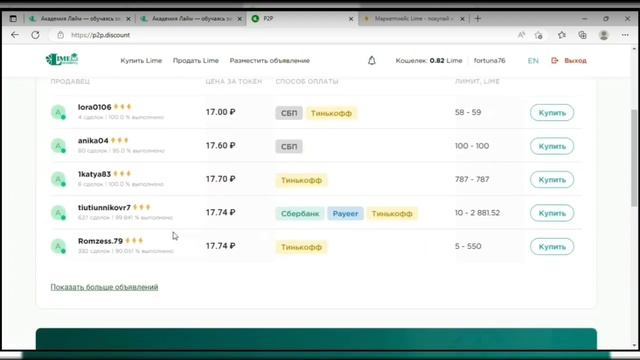Open the tab actions menu icon

[x=13, y=19]
